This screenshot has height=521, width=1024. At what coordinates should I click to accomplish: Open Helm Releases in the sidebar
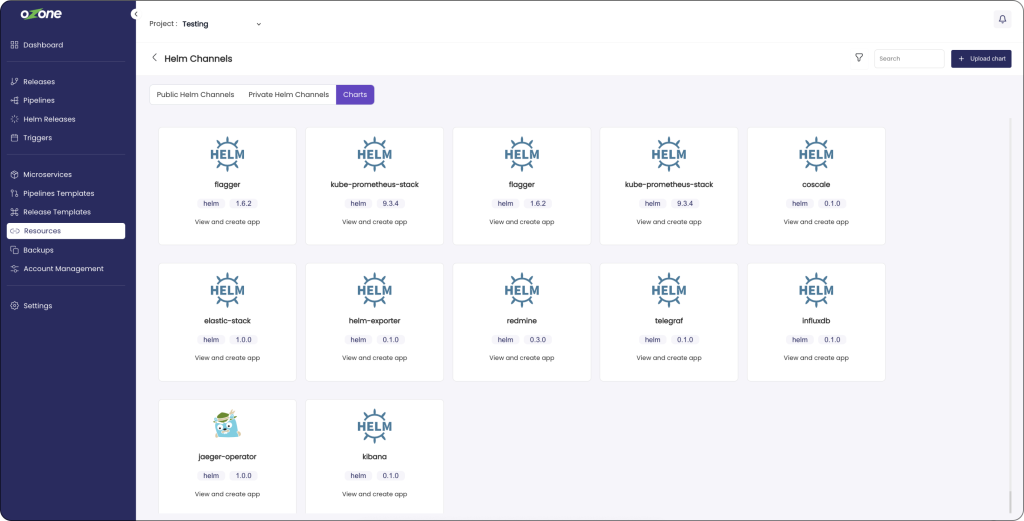pos(49,119)
